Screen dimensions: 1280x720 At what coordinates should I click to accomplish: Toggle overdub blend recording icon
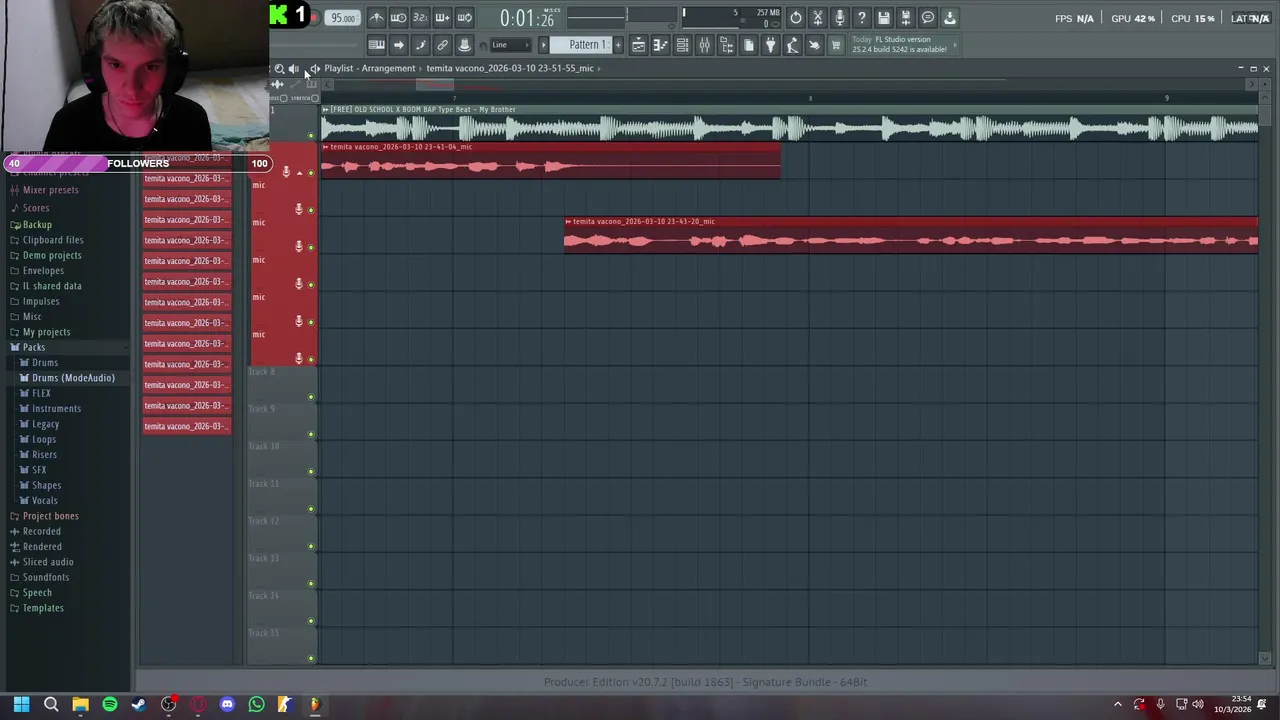(442, 18)
